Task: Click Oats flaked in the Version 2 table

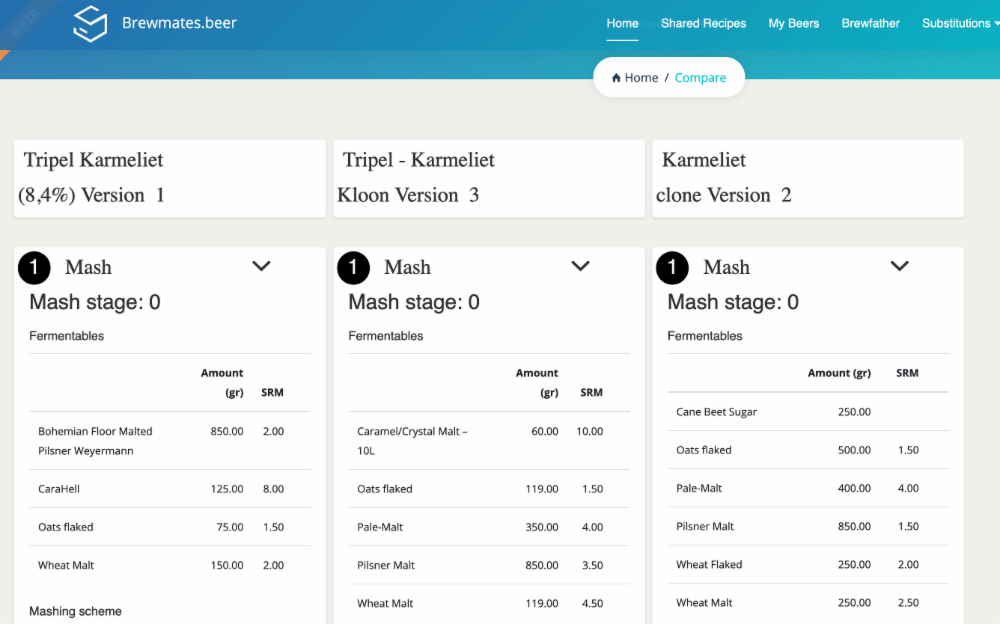Action: (703, 450)
